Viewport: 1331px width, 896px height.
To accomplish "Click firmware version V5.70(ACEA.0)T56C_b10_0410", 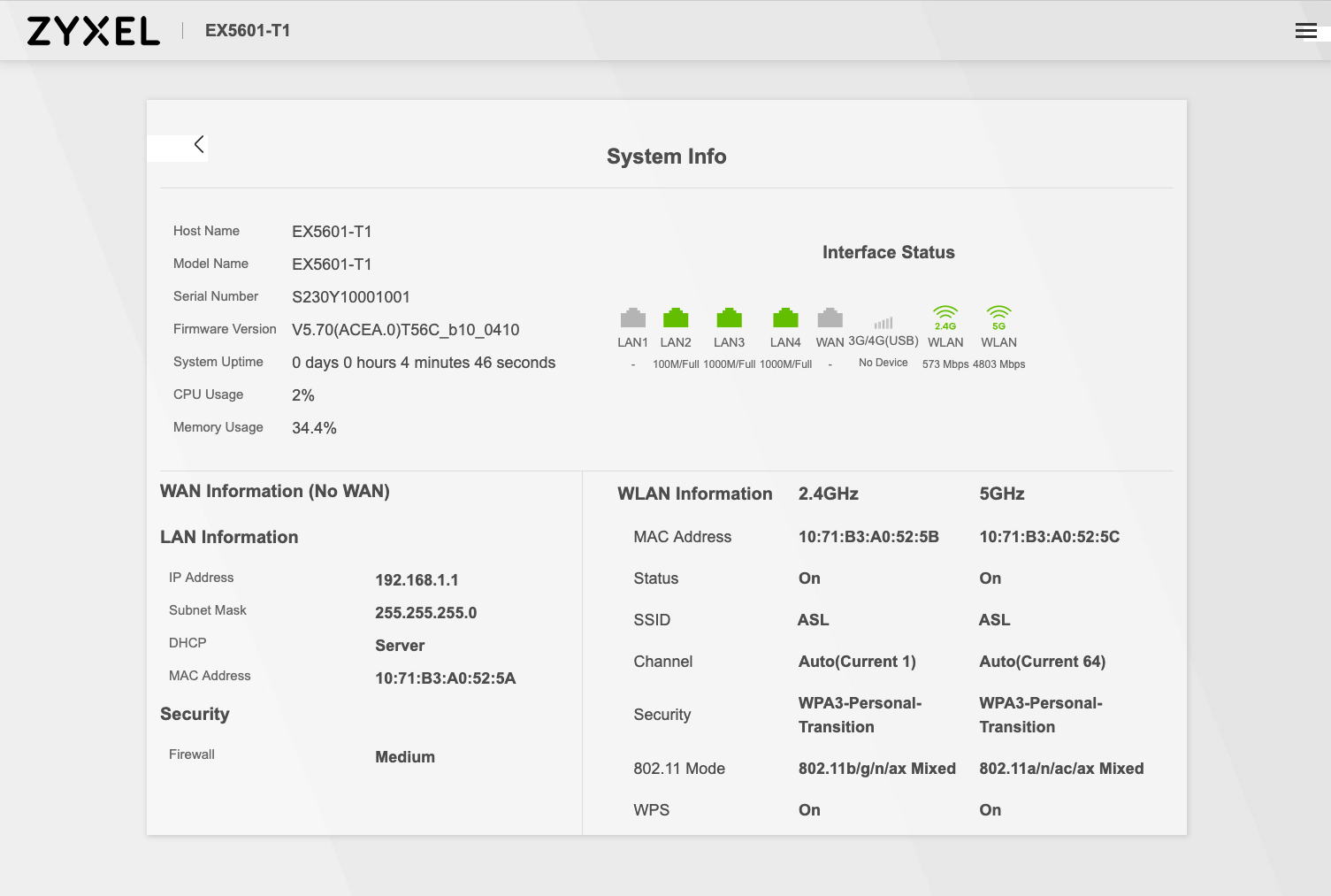I will click(406, 330).
